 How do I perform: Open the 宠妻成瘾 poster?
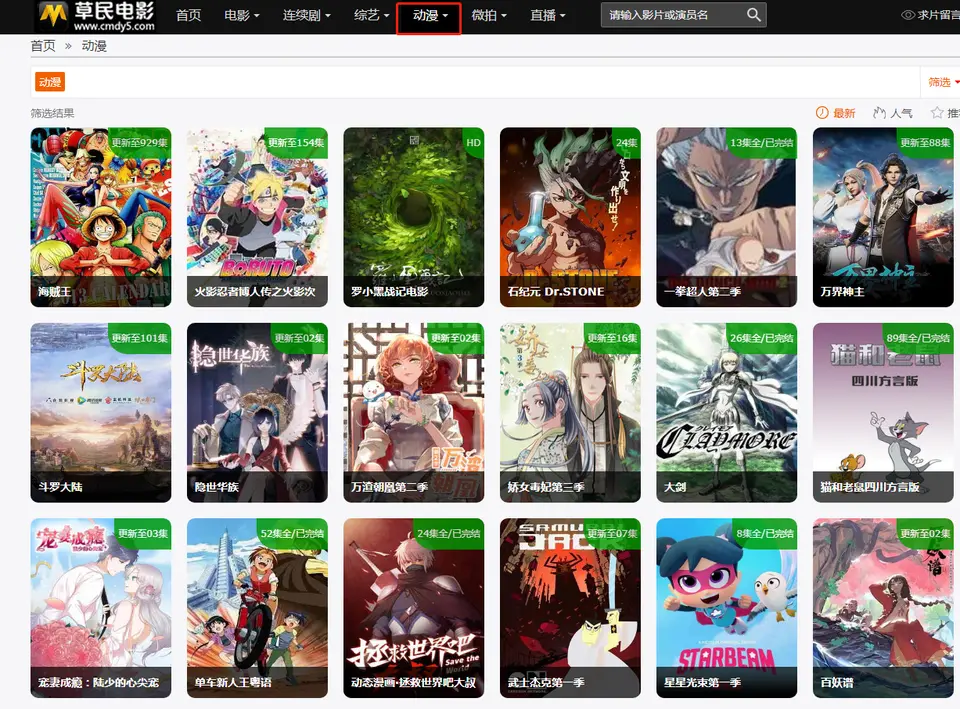(101, 608)
